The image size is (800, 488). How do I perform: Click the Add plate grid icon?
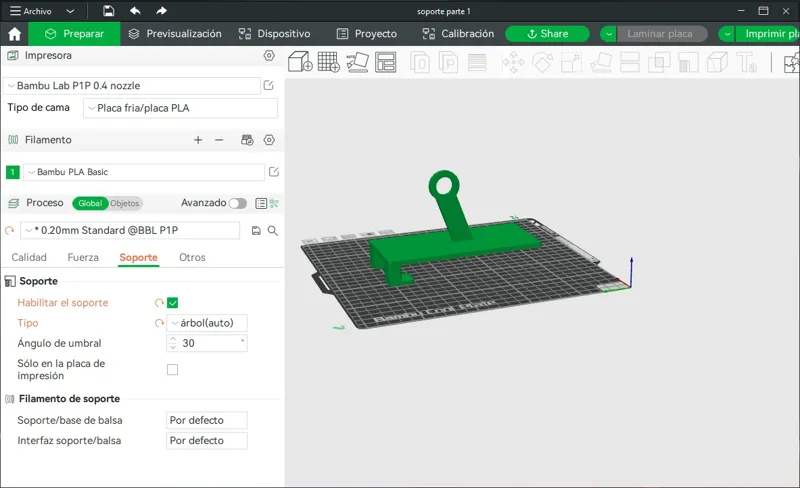click(329, 62)
